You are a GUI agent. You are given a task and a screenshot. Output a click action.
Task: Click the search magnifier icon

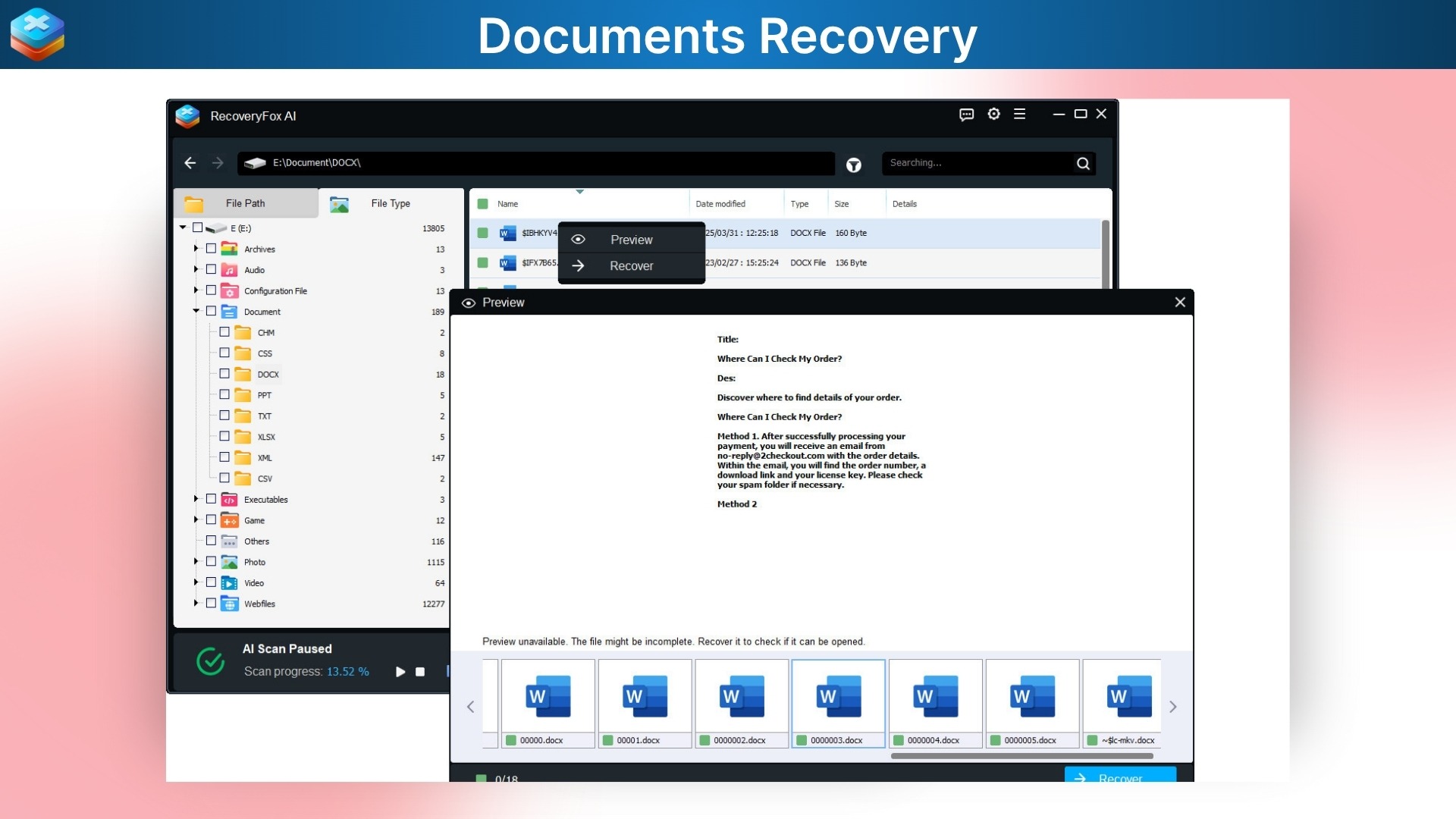[1082, 163]
